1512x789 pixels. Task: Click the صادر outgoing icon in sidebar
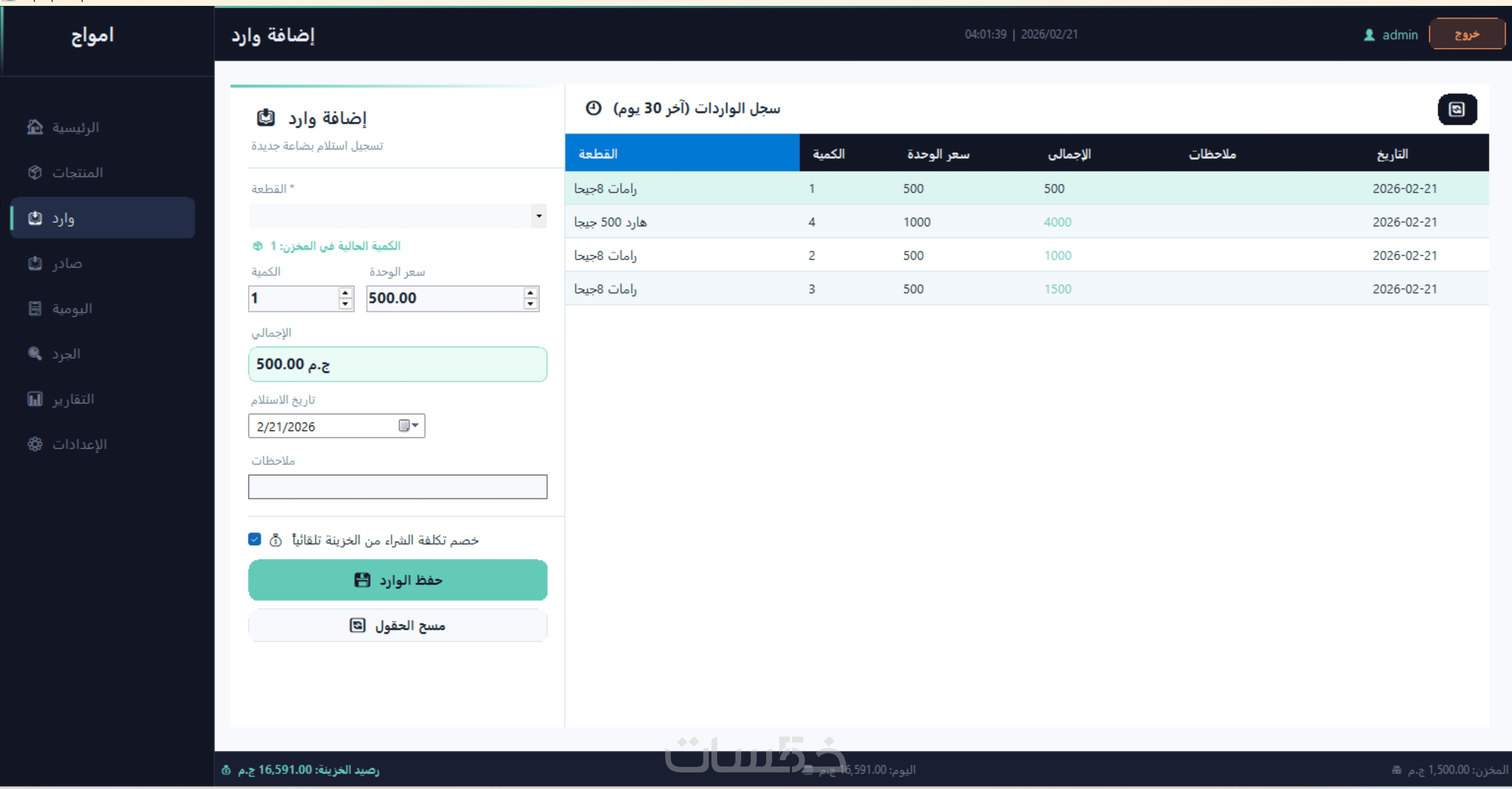point(35,263)
